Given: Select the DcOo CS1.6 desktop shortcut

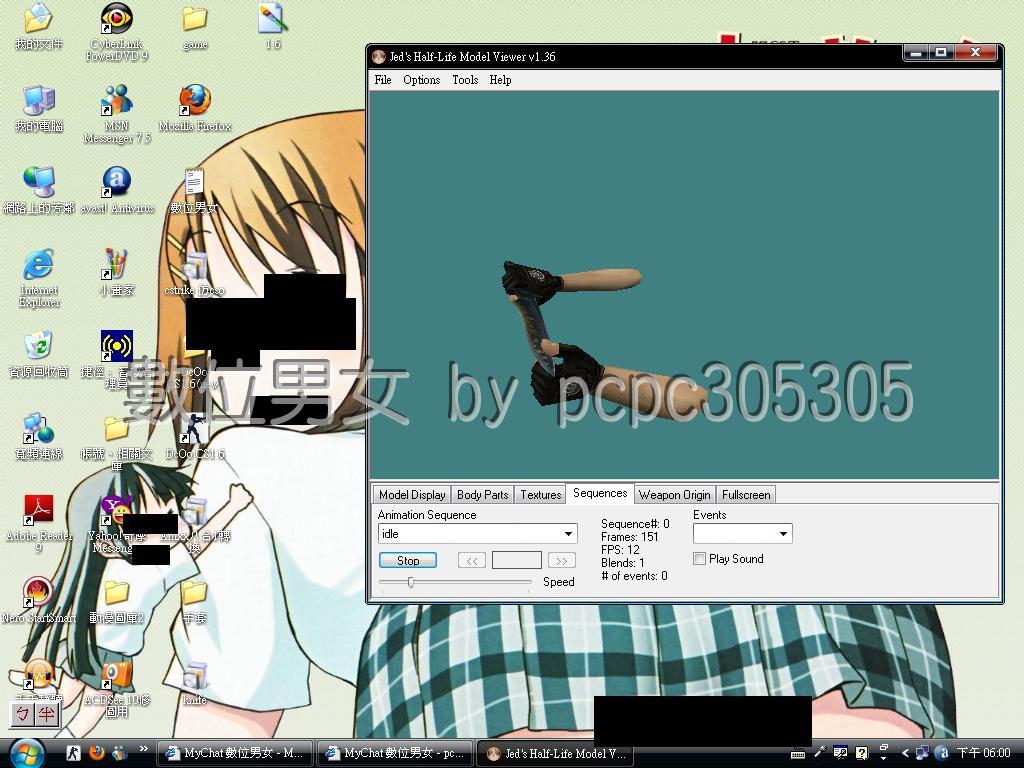Looking at the screenshot, I should (x=195, y=436).
